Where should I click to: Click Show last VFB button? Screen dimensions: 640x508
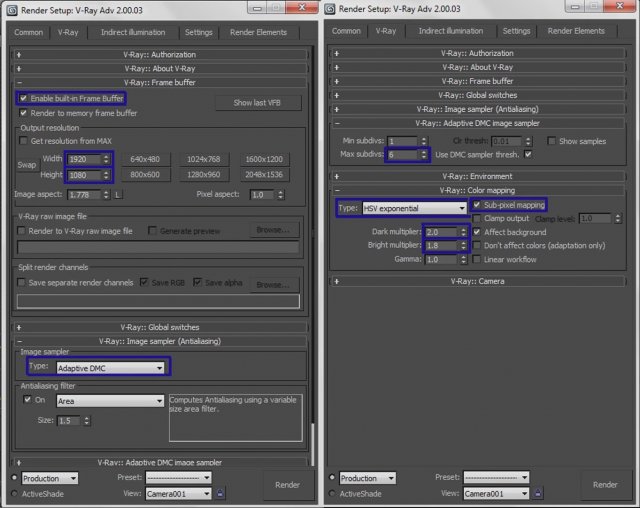coord(257,103)
